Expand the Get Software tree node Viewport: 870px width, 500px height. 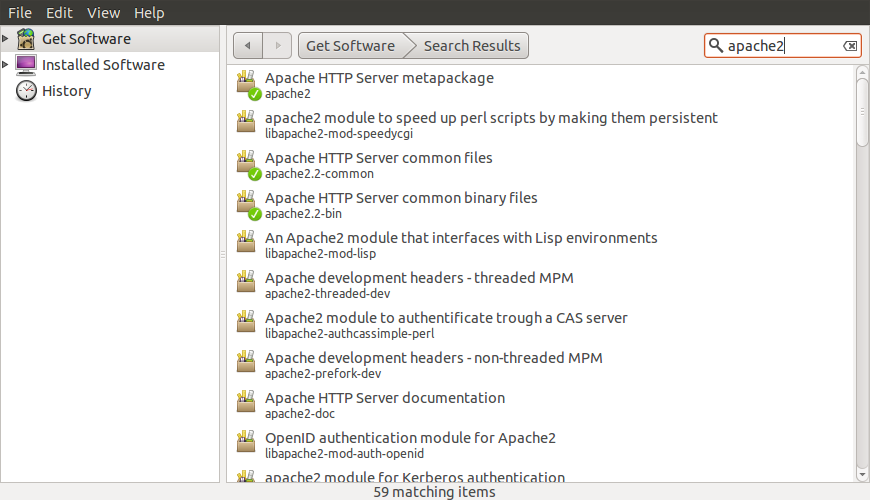coord(6,39)
